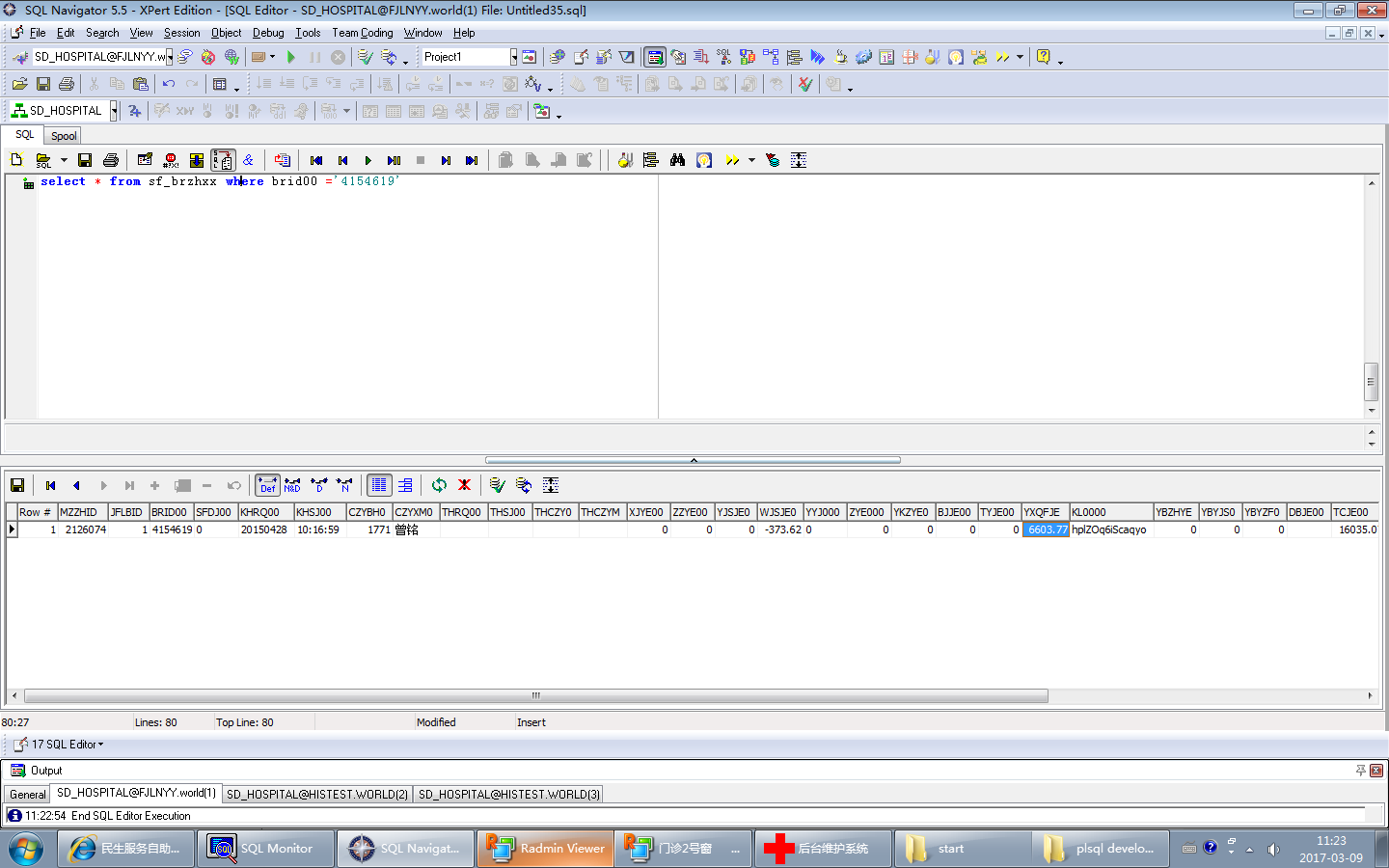Toggle the Def column display mode
This screenshot has width=1389, height=868.
pyautogui.click(x=267, y=485)
